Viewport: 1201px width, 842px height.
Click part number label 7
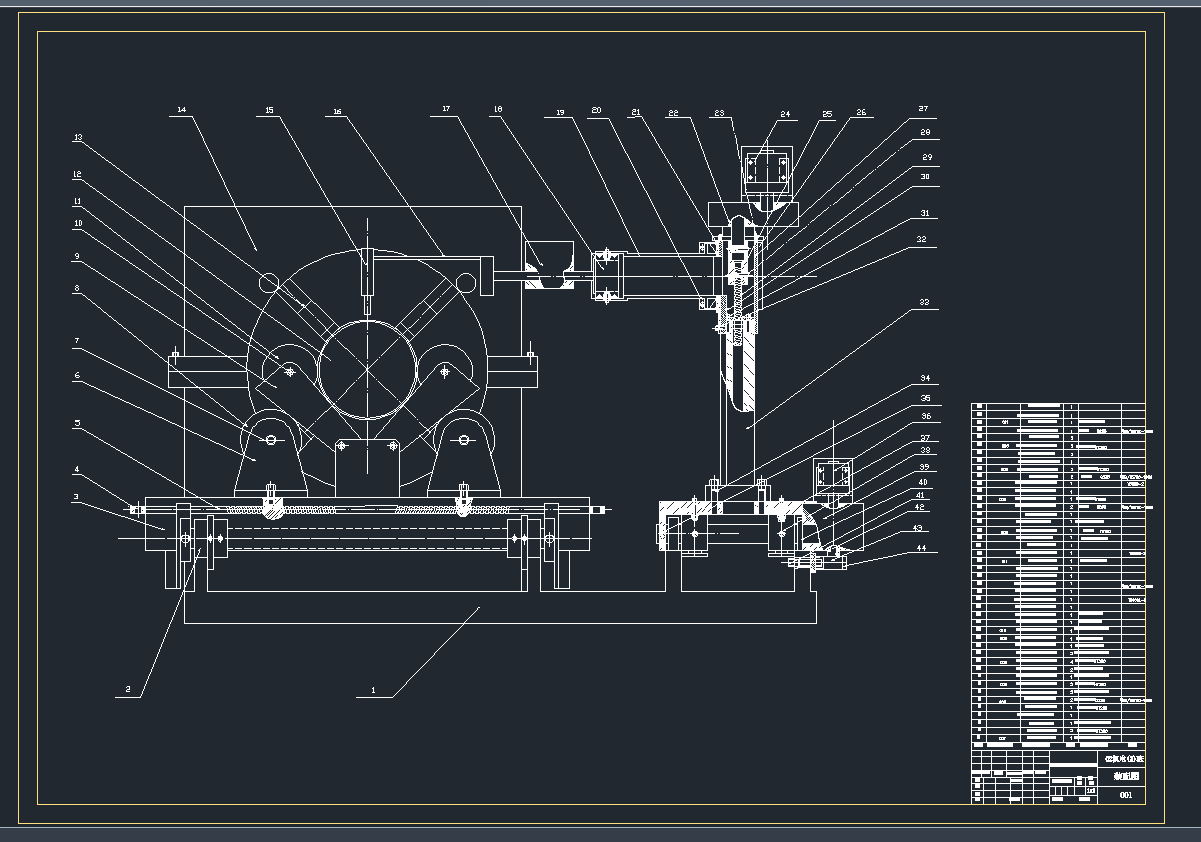tap(76, 341)
